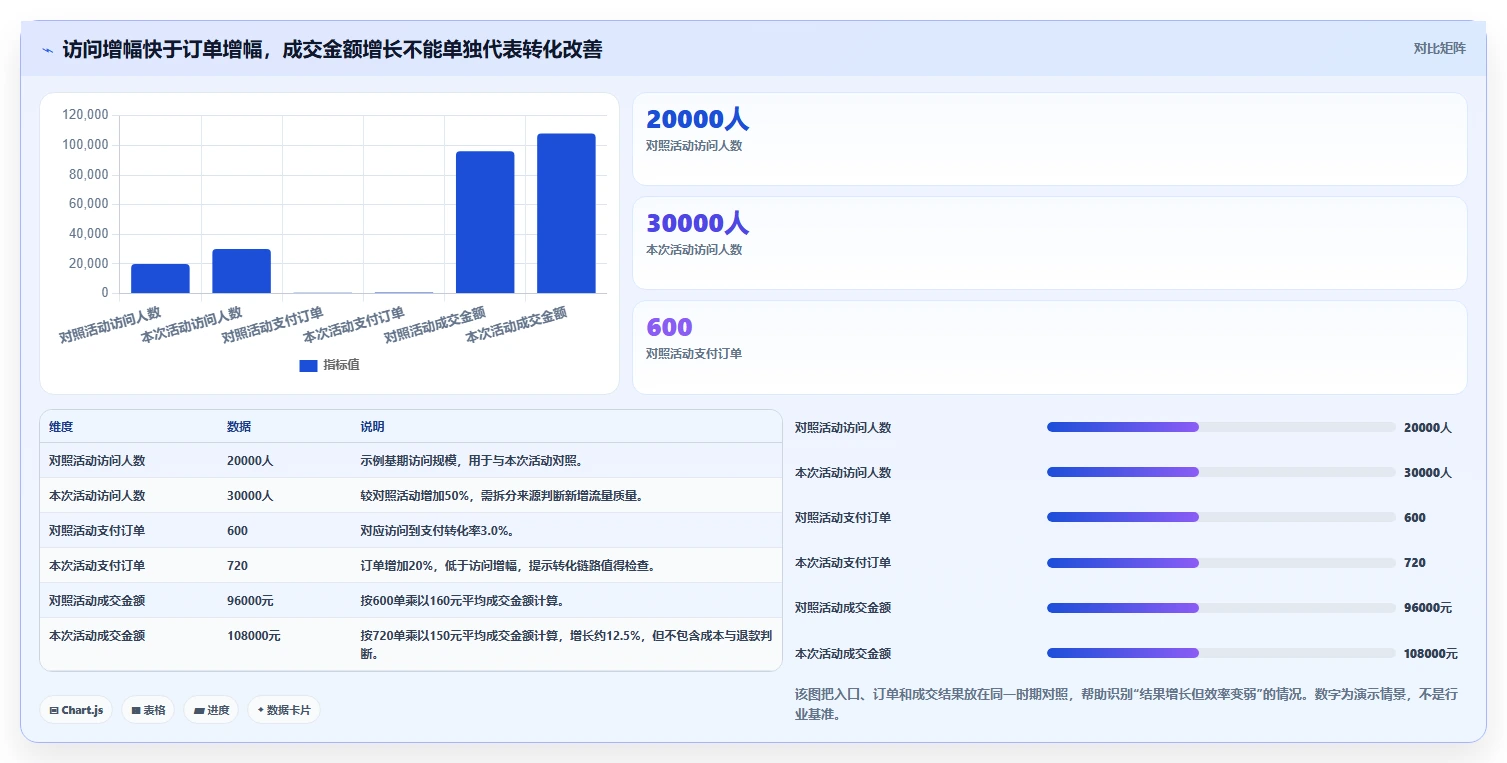The width and height of the screenshot is (1507, 763).
Task: Click the progress bar for 对照活动成交金额
Action: point(1221,608)
